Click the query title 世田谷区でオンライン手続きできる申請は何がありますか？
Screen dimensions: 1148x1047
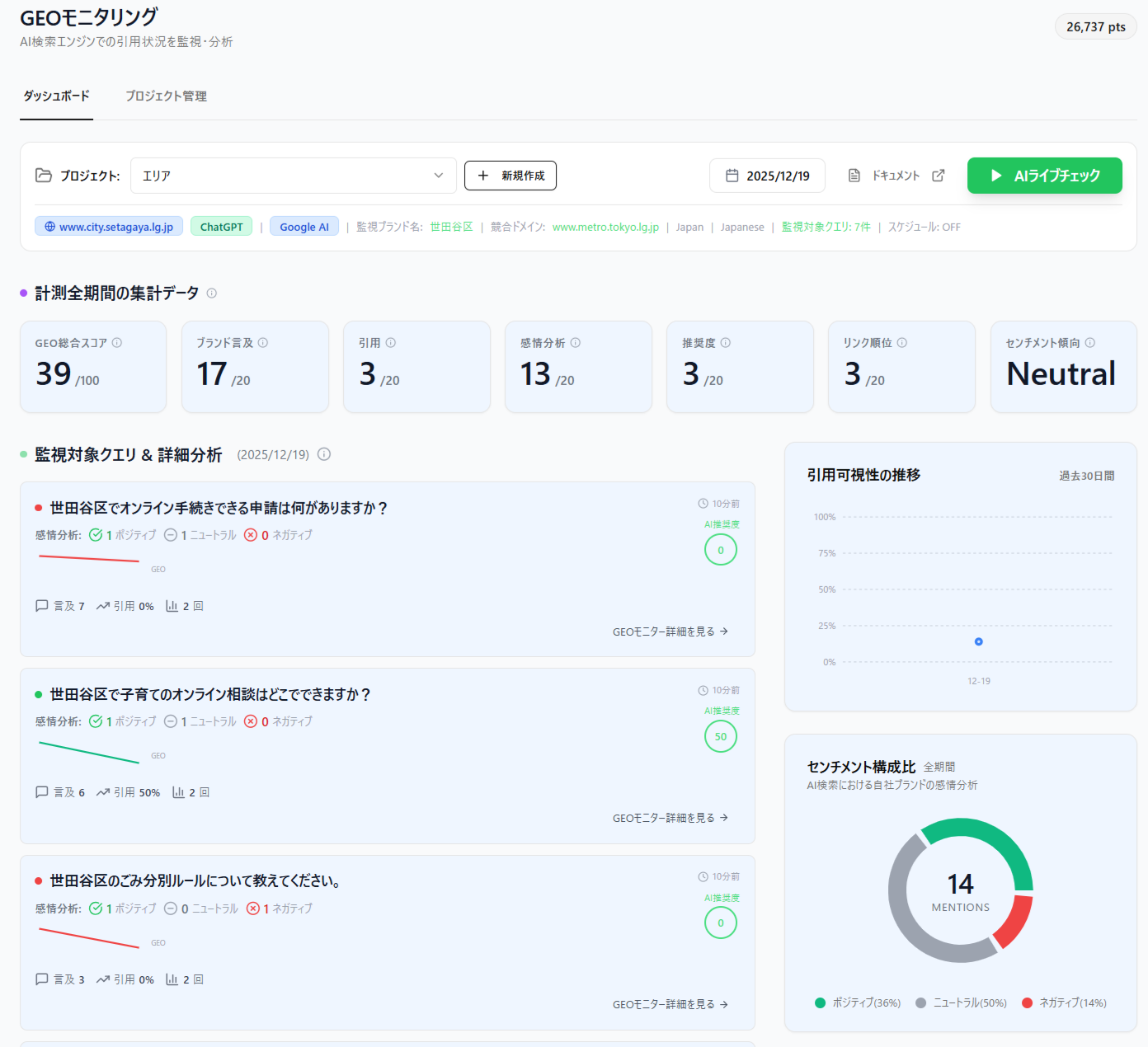(219, 508)
